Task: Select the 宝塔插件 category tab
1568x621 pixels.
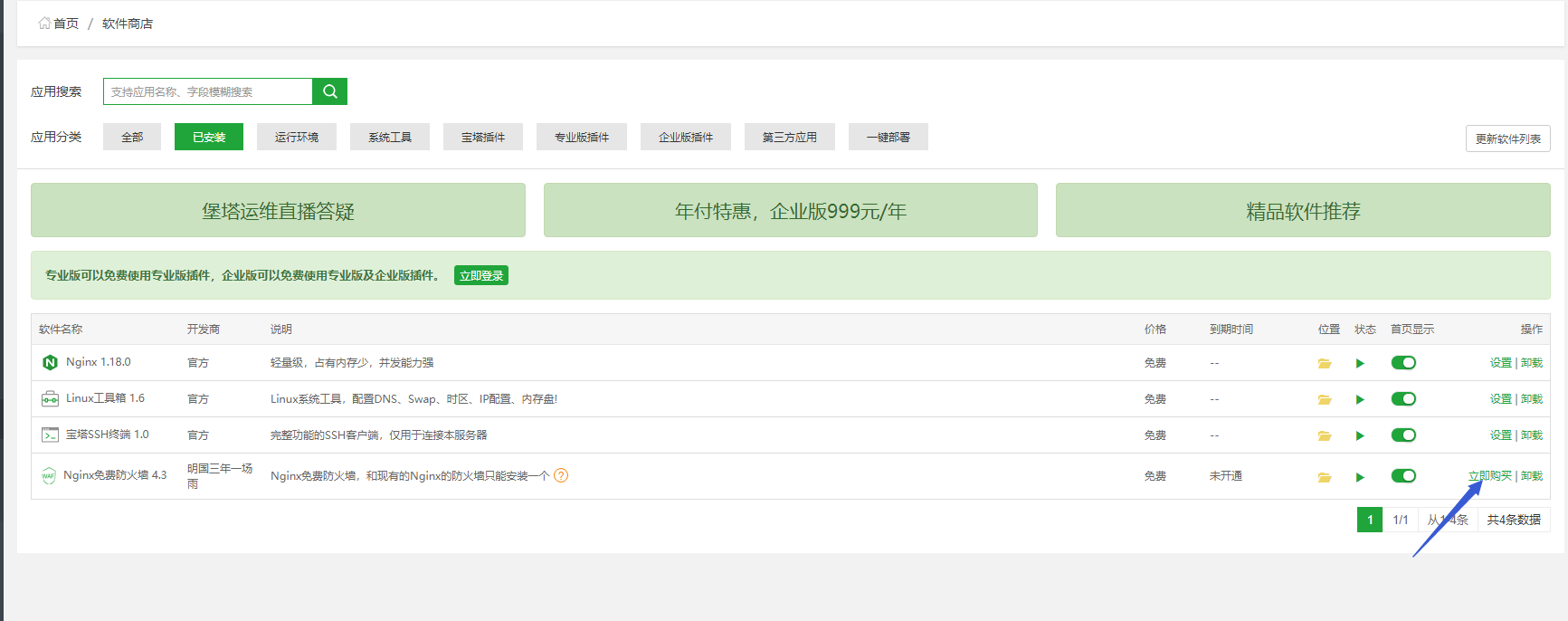Action: tap(483, 137)
